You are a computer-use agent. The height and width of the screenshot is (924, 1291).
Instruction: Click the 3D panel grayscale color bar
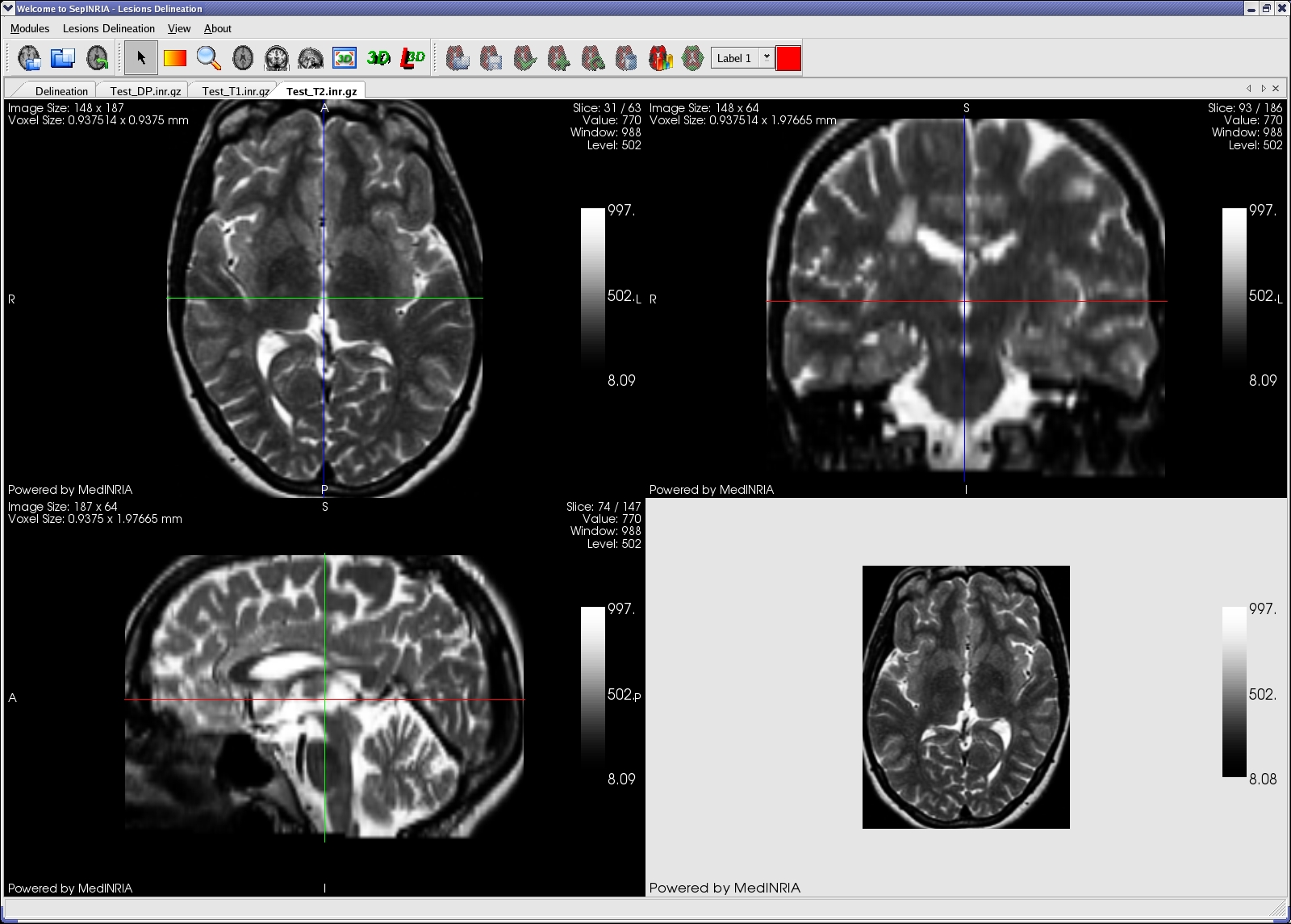pos(1235,692)
